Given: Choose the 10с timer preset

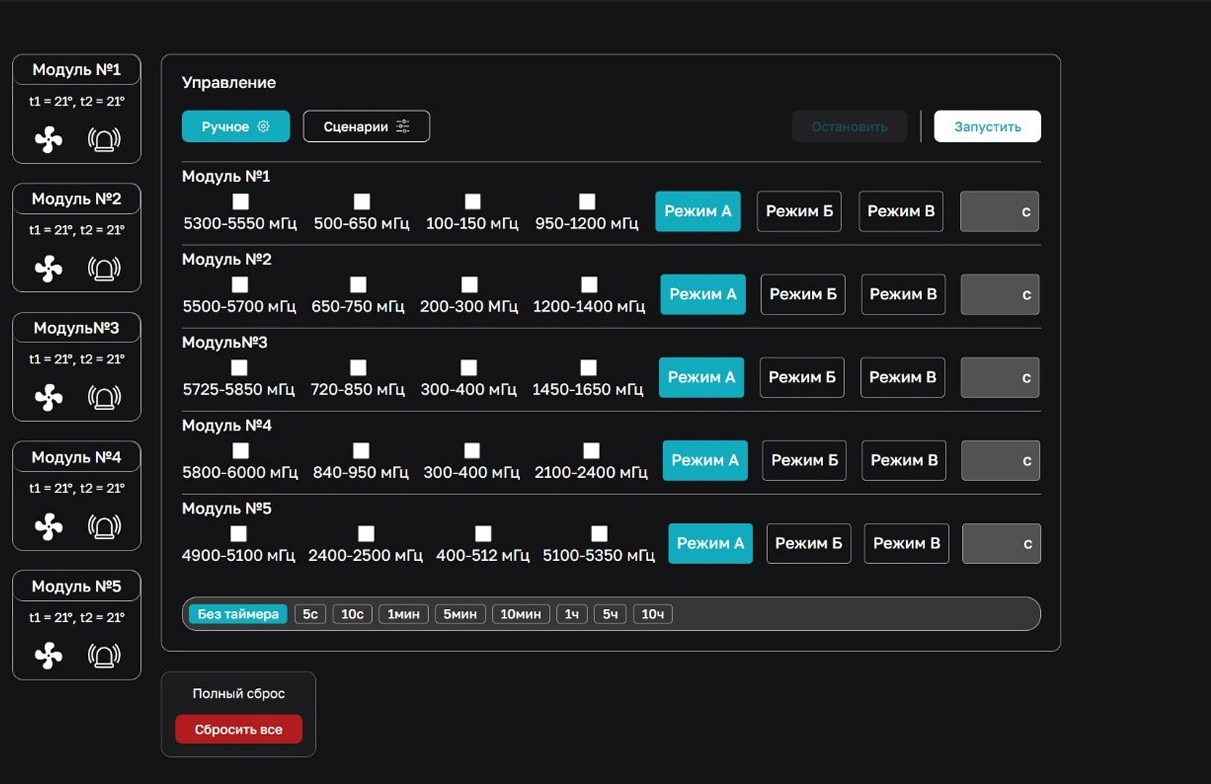Looking at the screenshot, I should click(352, 614).
